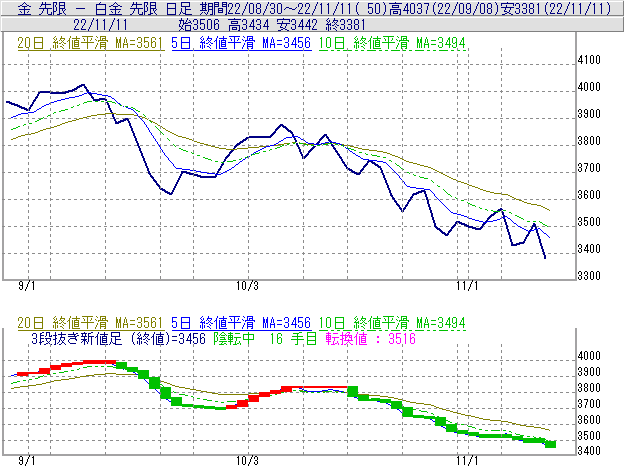
Task: Click the second-row low price '安3442'
Action: point(297,25)
